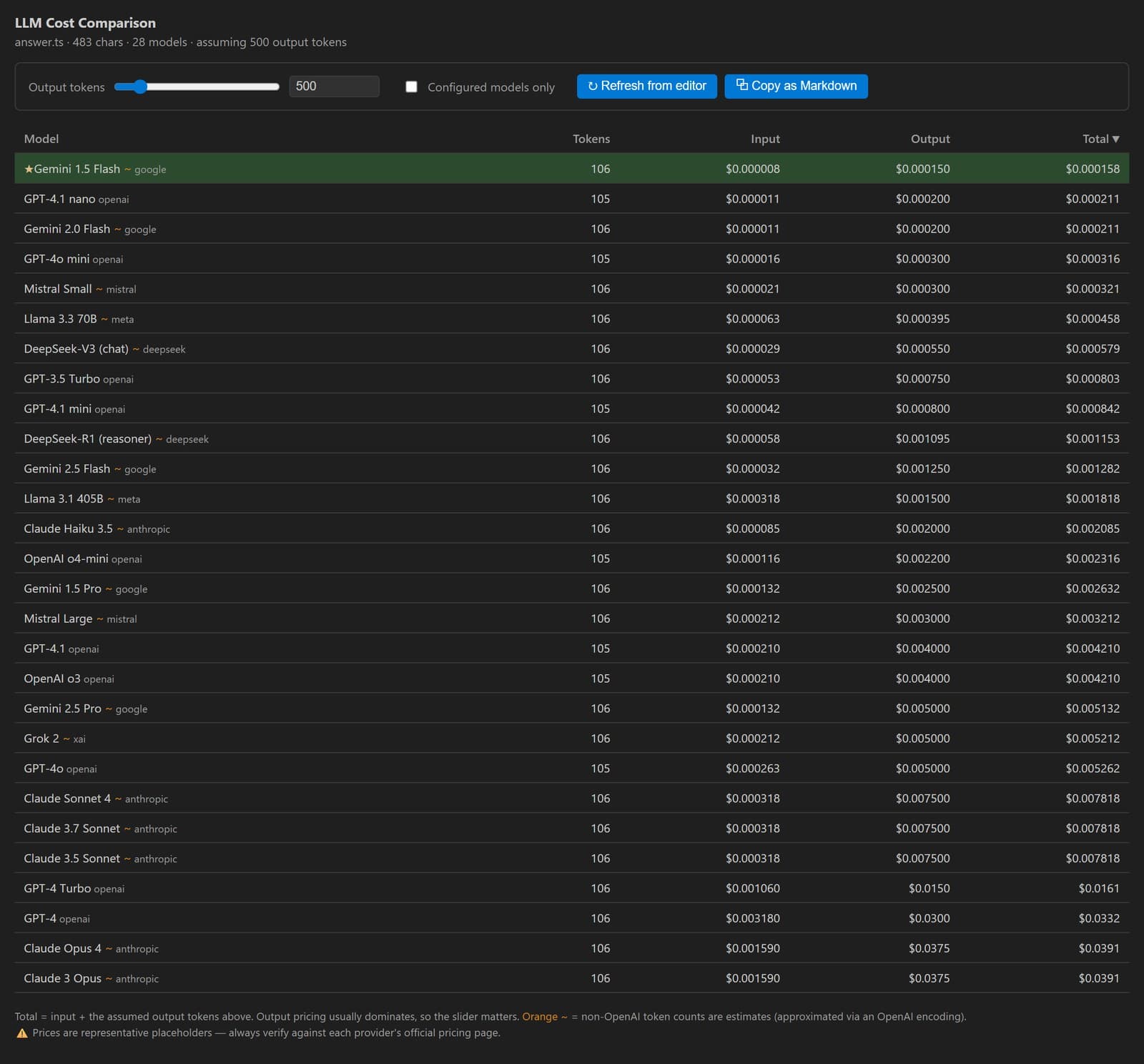Select the $0.000458 total for Llama 3.3 70B

pos(1093,319)
